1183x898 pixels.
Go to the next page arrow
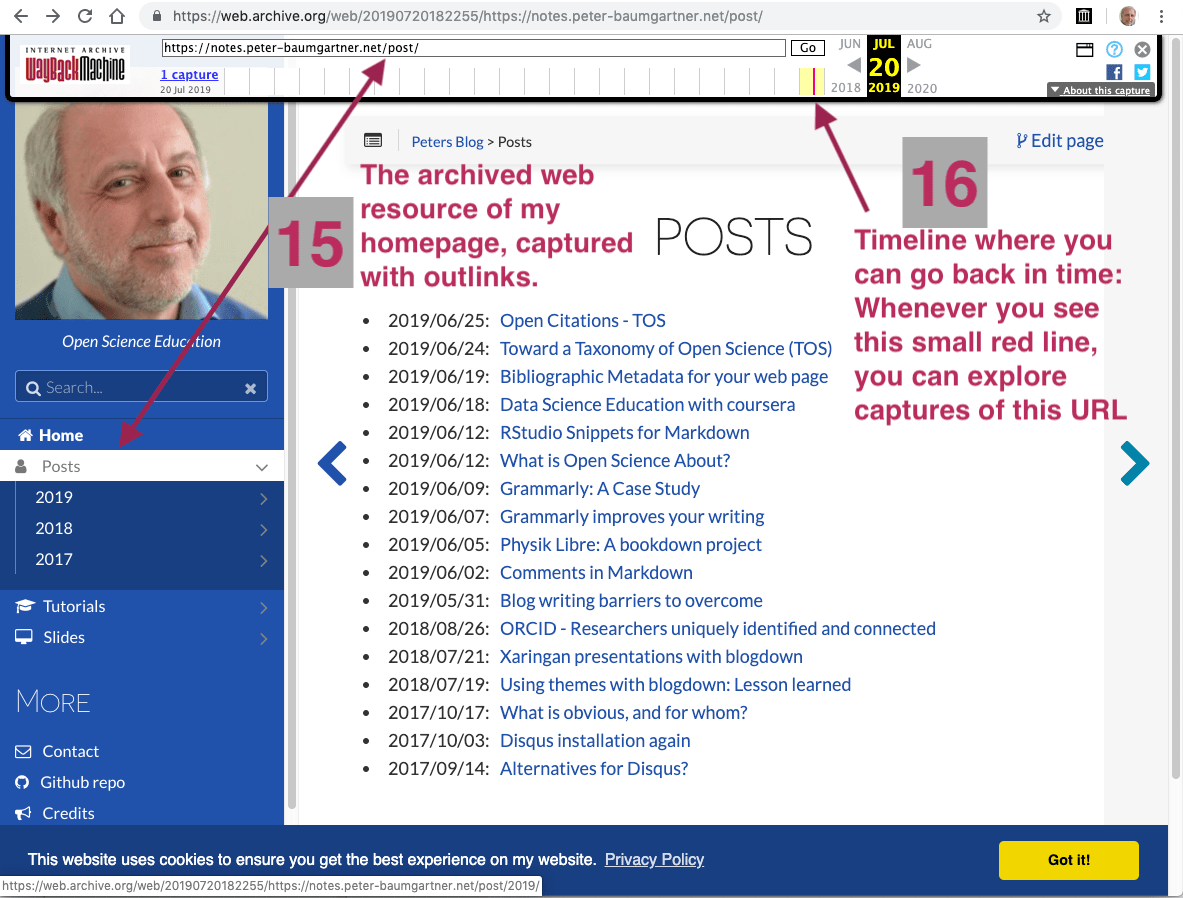tap(1134, 464)
